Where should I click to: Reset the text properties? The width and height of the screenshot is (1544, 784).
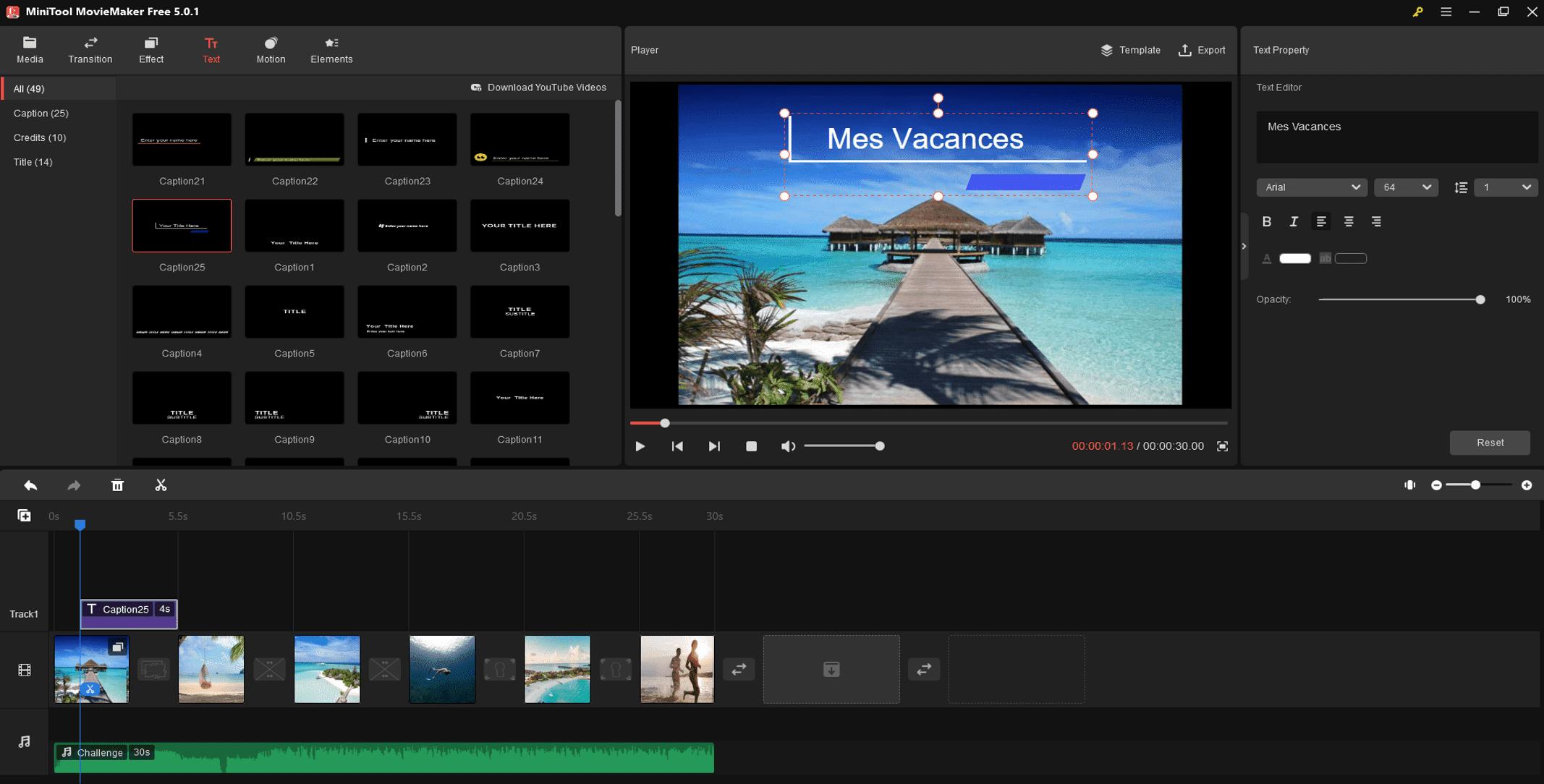[1490, 443]
